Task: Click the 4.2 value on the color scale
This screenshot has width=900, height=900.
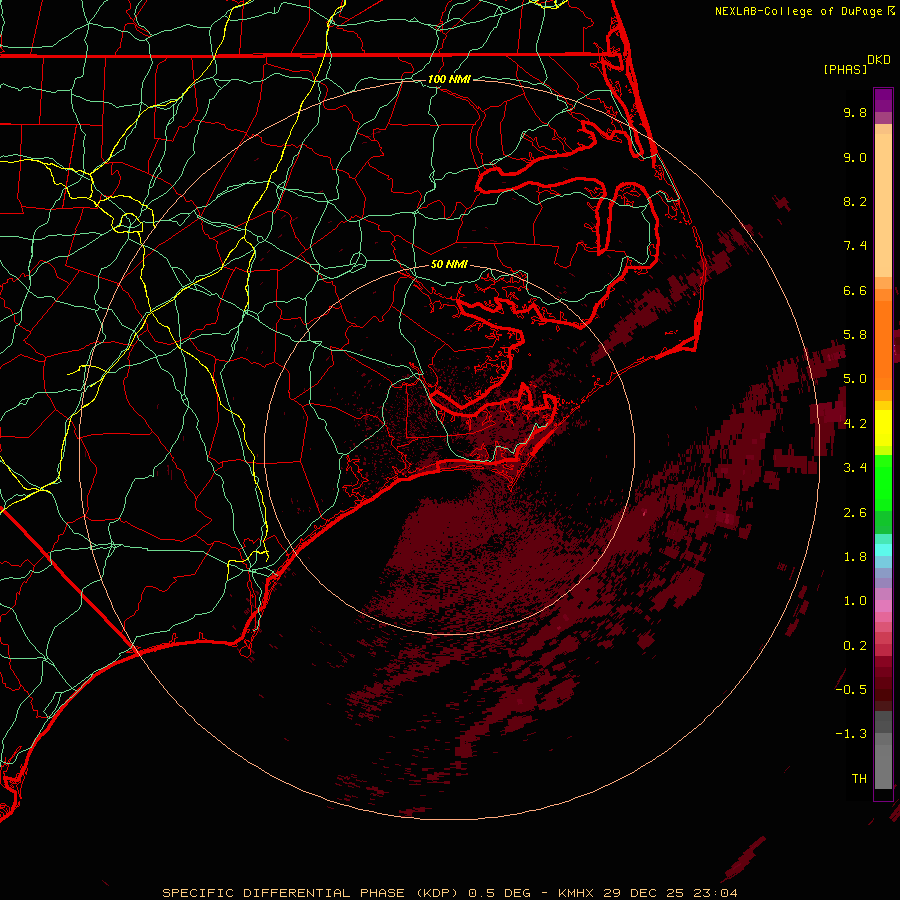Action: [x=855, y=424]
